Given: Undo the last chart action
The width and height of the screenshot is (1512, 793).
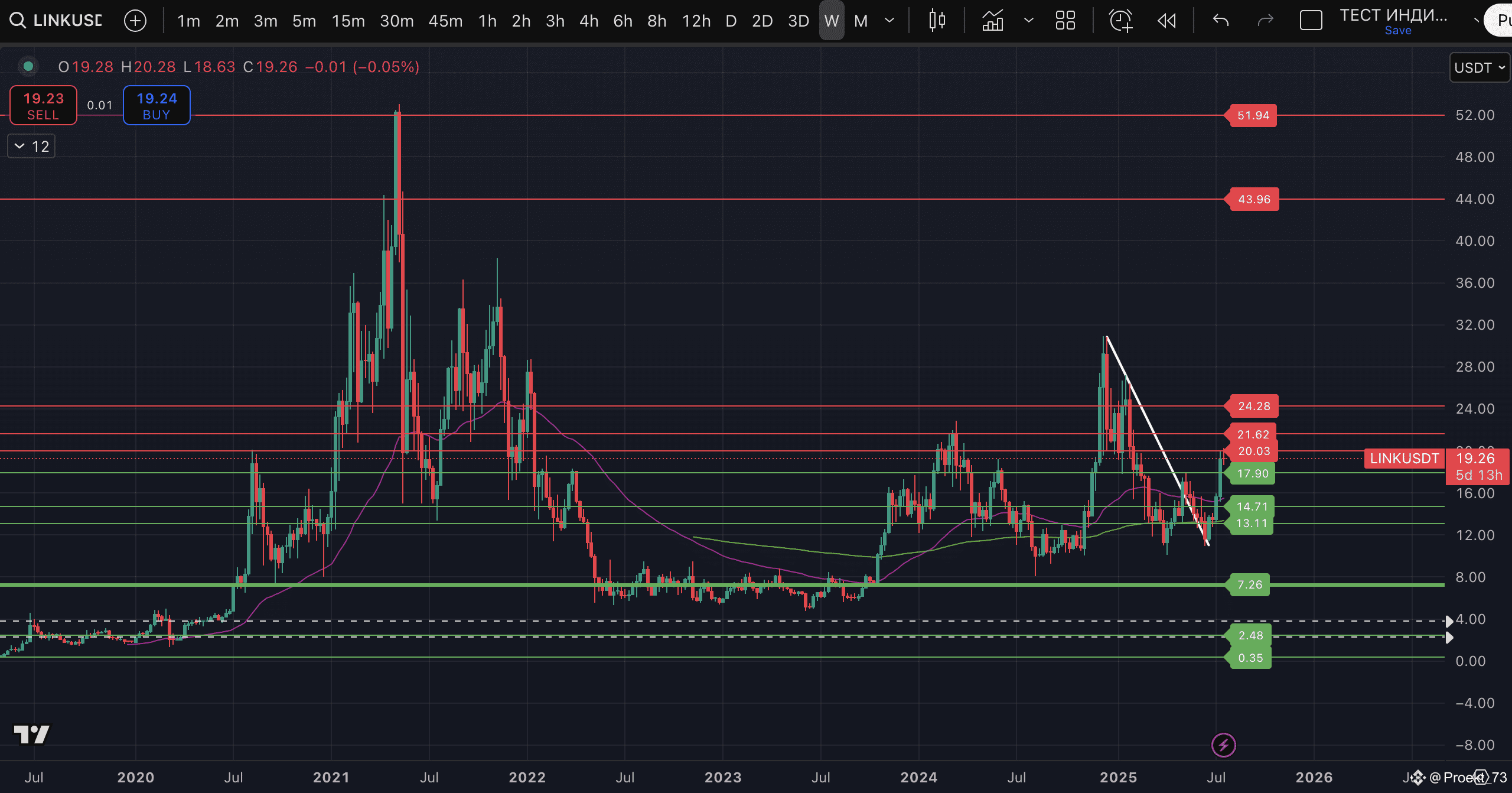Looking at the screenshot, I should tap(1221, 21).
